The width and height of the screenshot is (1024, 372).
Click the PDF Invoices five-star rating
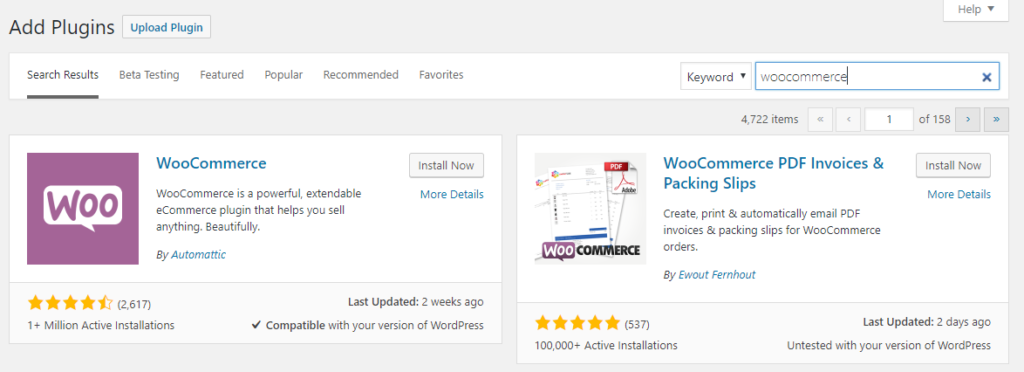click(577, 322)
